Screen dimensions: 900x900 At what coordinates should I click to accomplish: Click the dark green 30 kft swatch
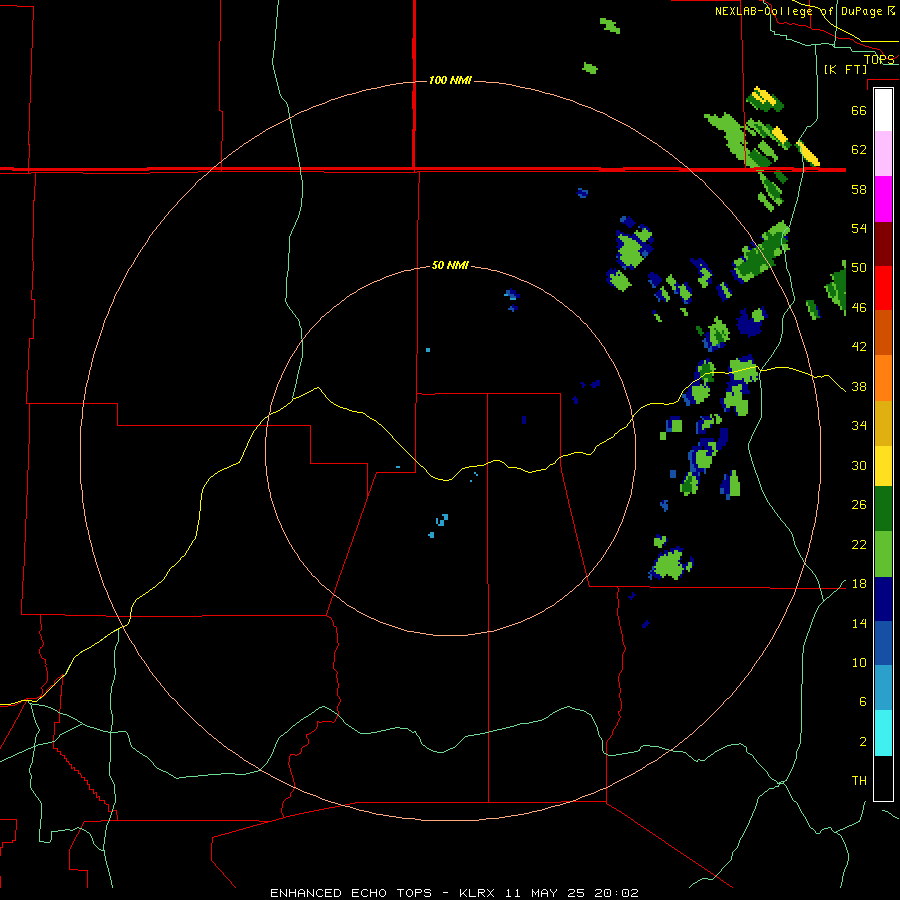[883, 509]
